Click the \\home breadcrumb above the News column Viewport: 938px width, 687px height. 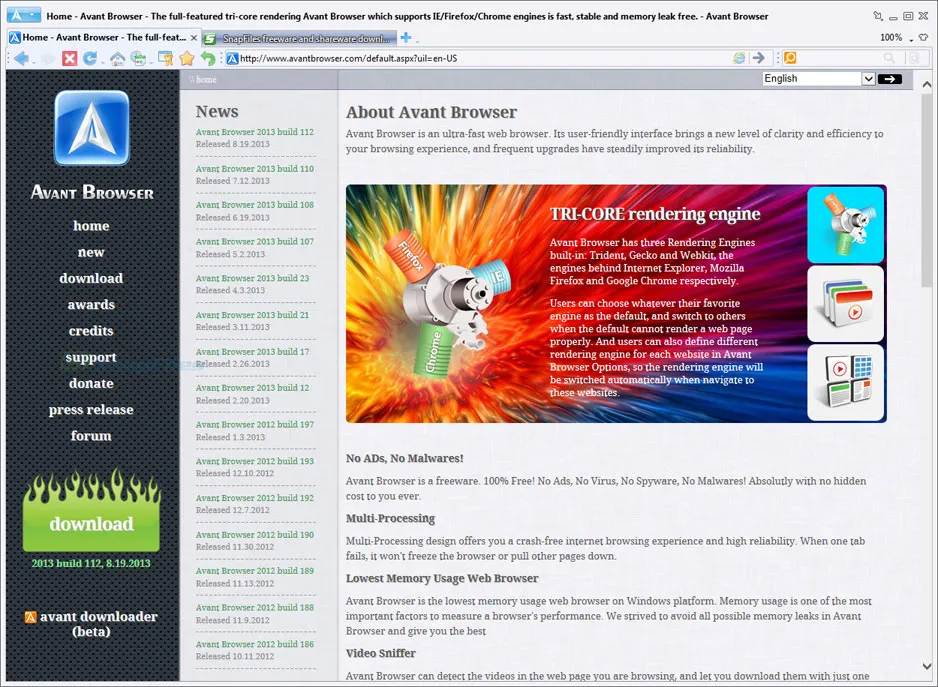tap(203, 79)
